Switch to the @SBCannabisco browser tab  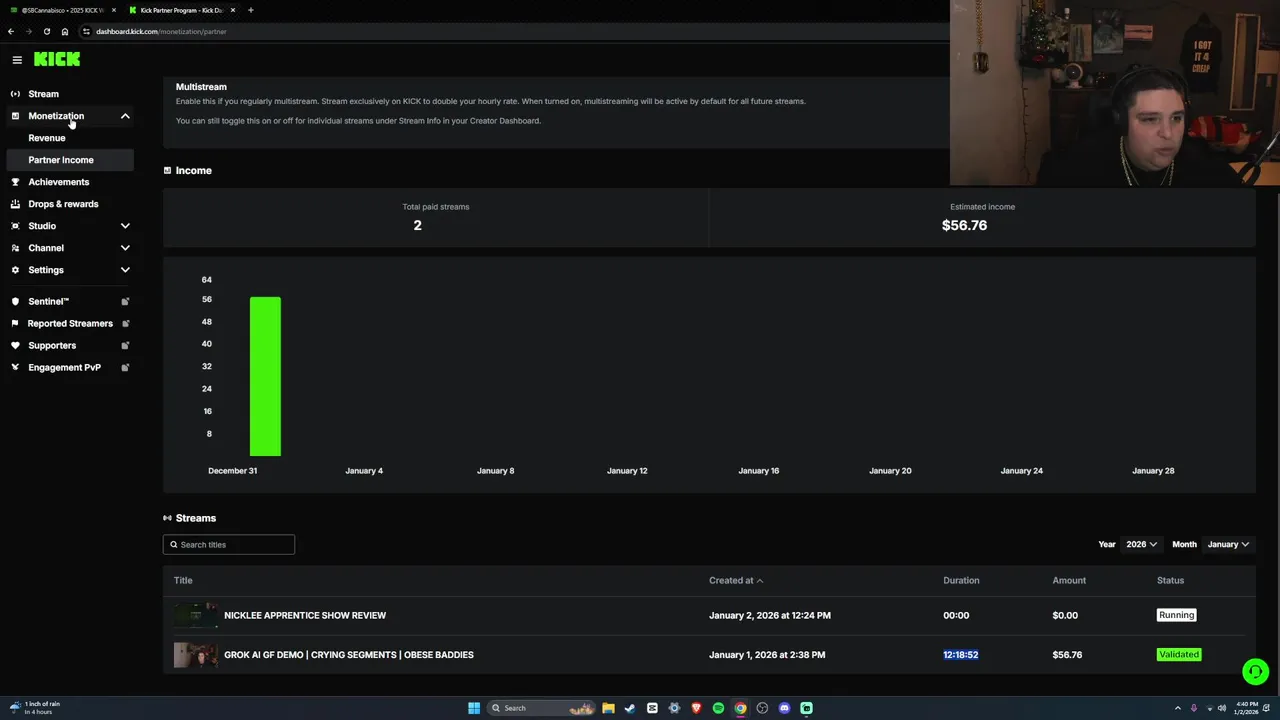click(62, 10)
